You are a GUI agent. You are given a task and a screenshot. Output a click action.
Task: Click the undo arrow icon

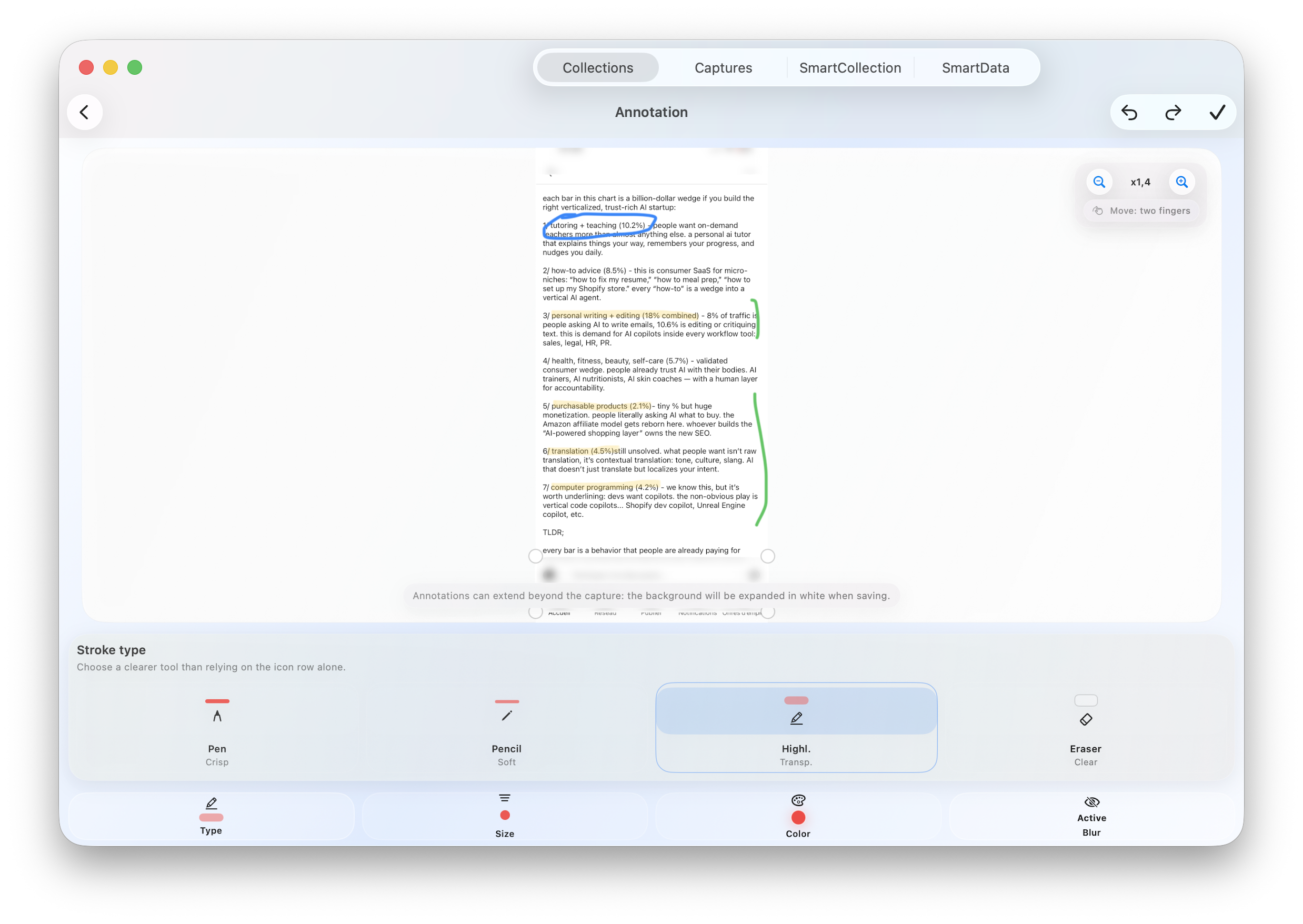tap(1129, 113)
